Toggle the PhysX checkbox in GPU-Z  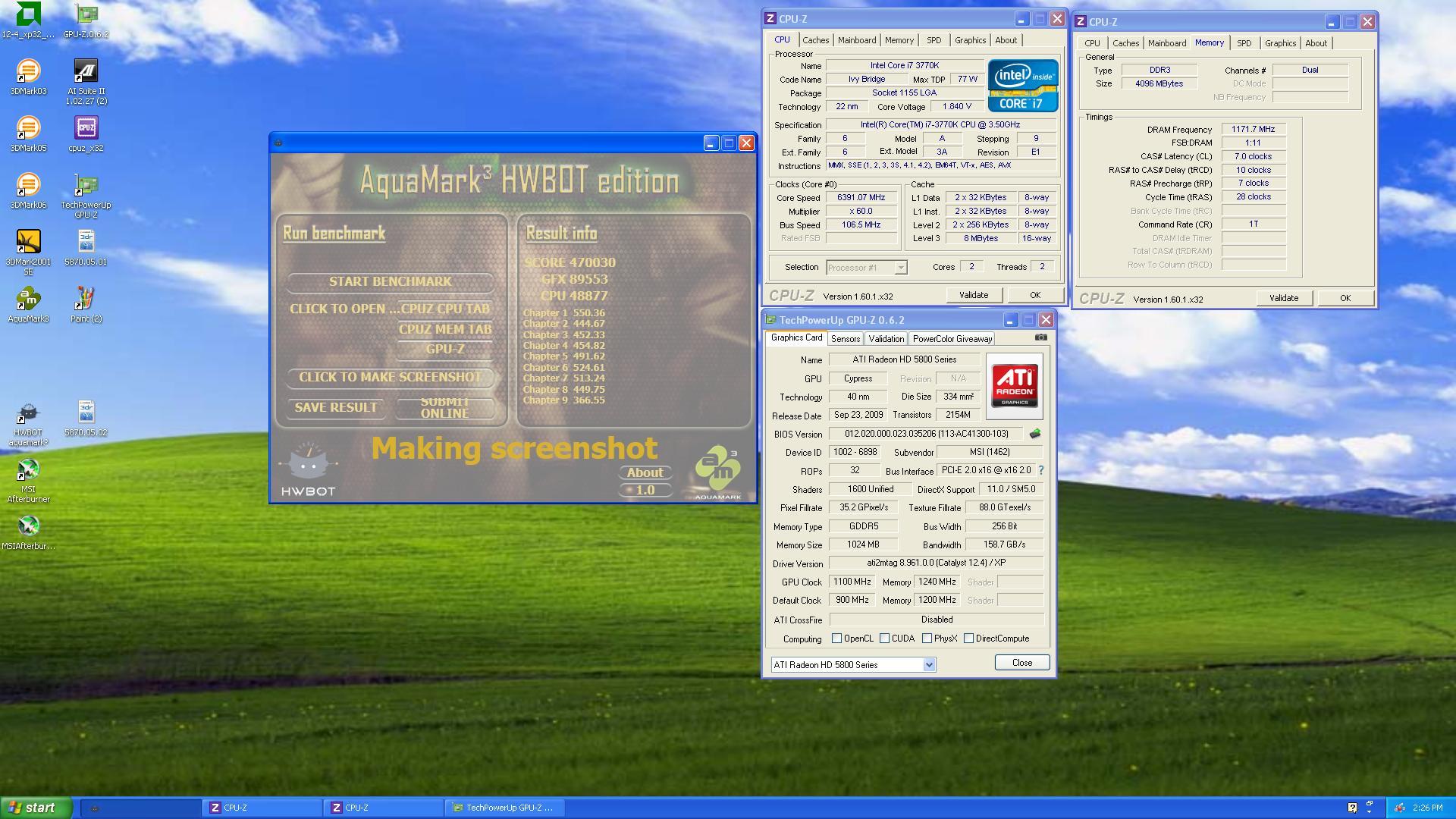[927, 639]
